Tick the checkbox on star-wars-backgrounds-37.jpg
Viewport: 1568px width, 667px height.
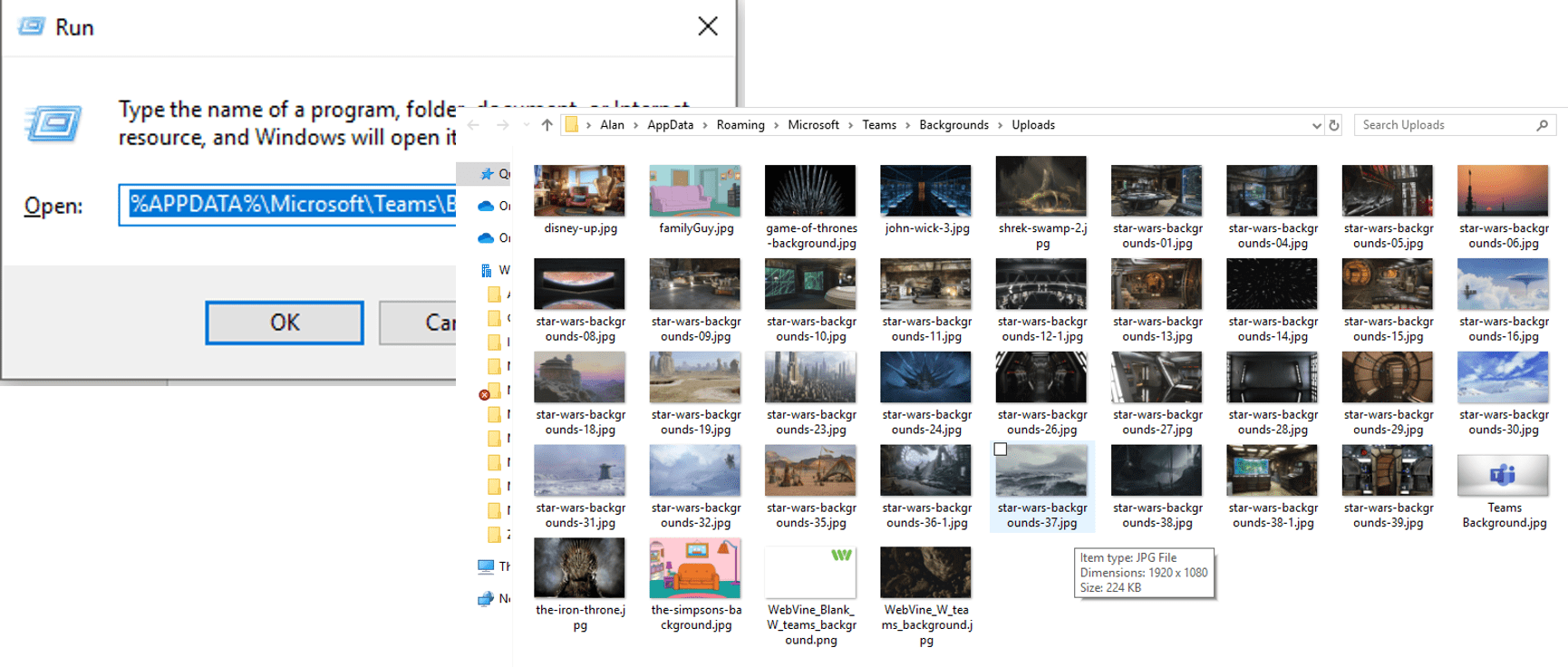tap(1001, 449)
